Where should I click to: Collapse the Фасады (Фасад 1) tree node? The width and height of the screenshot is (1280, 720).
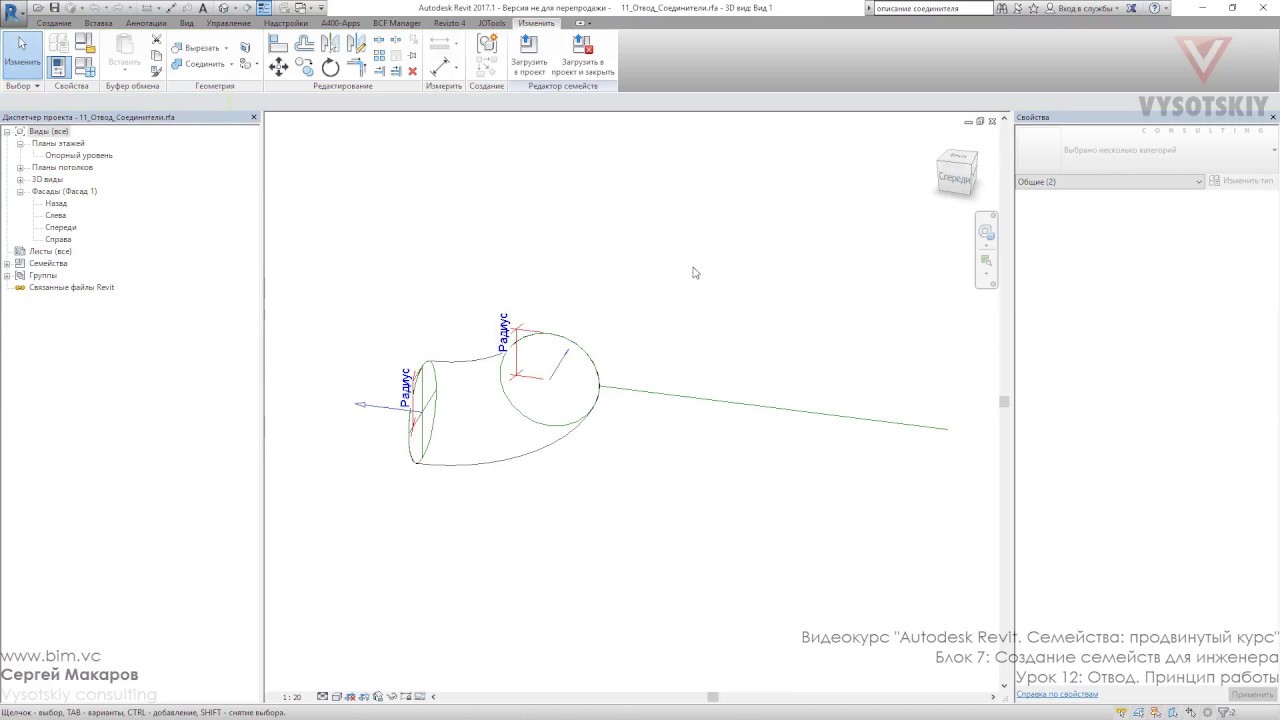coord(20,192)
